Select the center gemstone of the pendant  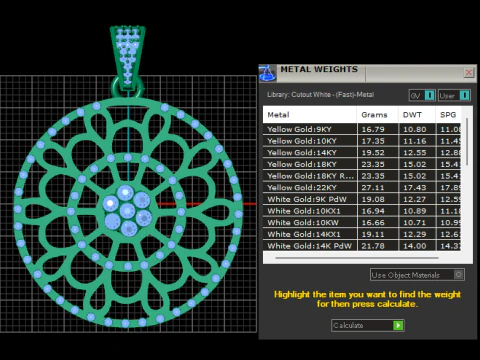coord(127,211)
